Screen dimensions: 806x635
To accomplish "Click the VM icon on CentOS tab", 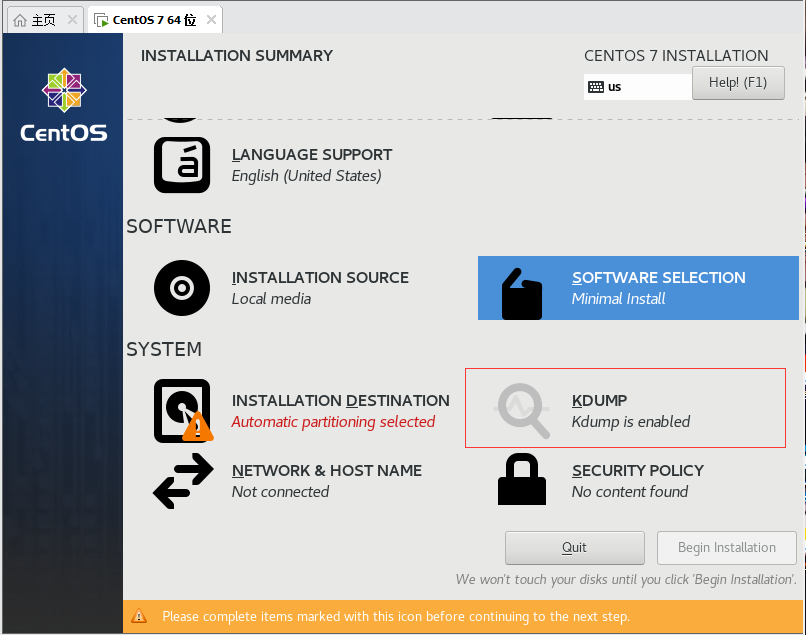I will [101, 20].
